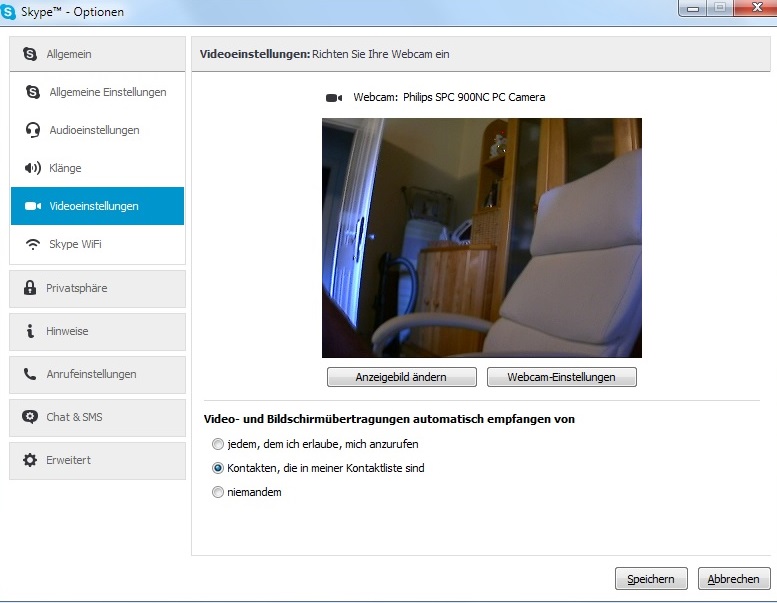The width and height of the screenshot is (777, 603).
Task: Expand the Anrufeinstellungen section
Action: pyautogui.click(x=97, y=375)
